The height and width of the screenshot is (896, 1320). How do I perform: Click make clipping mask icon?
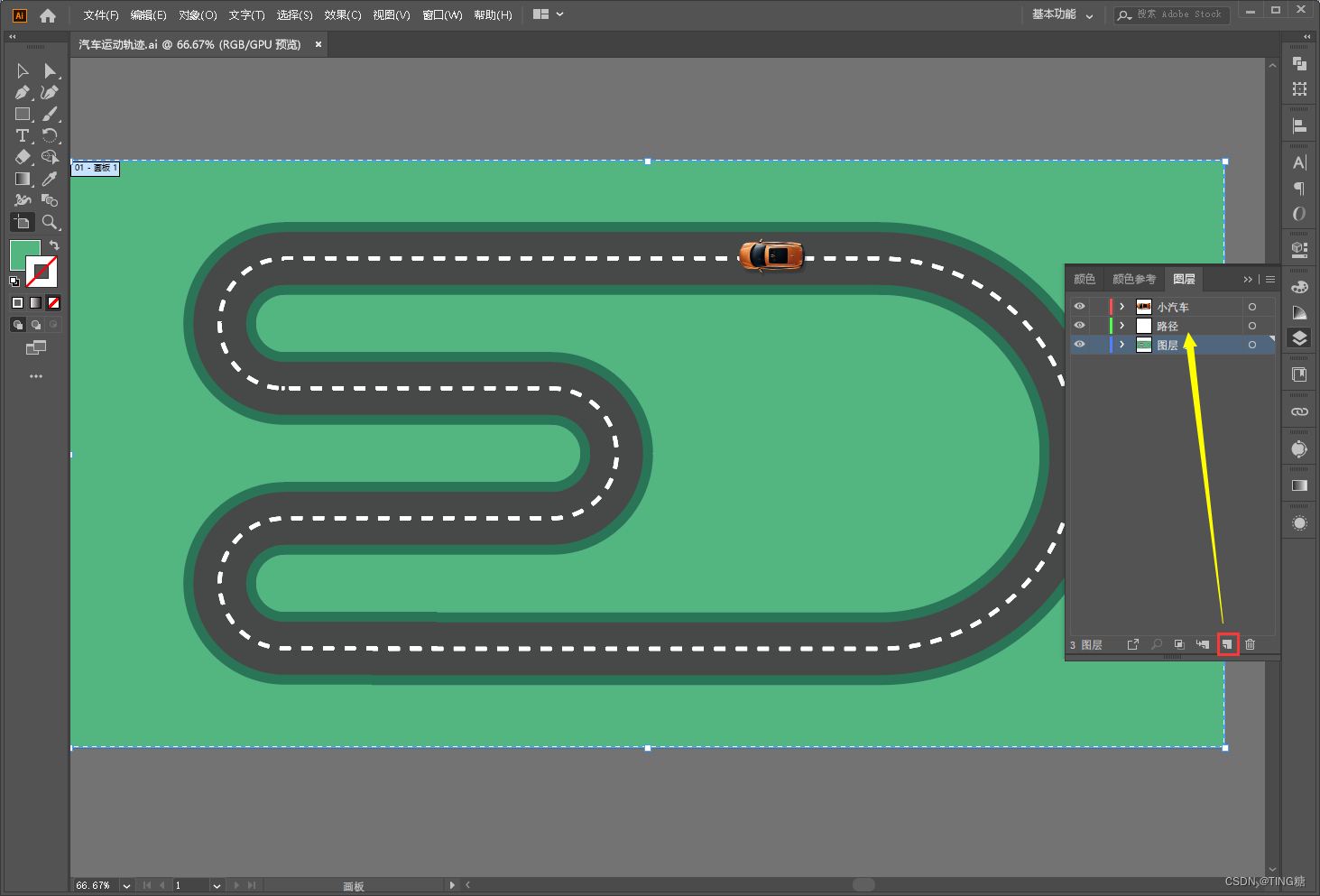[1179, 644]
